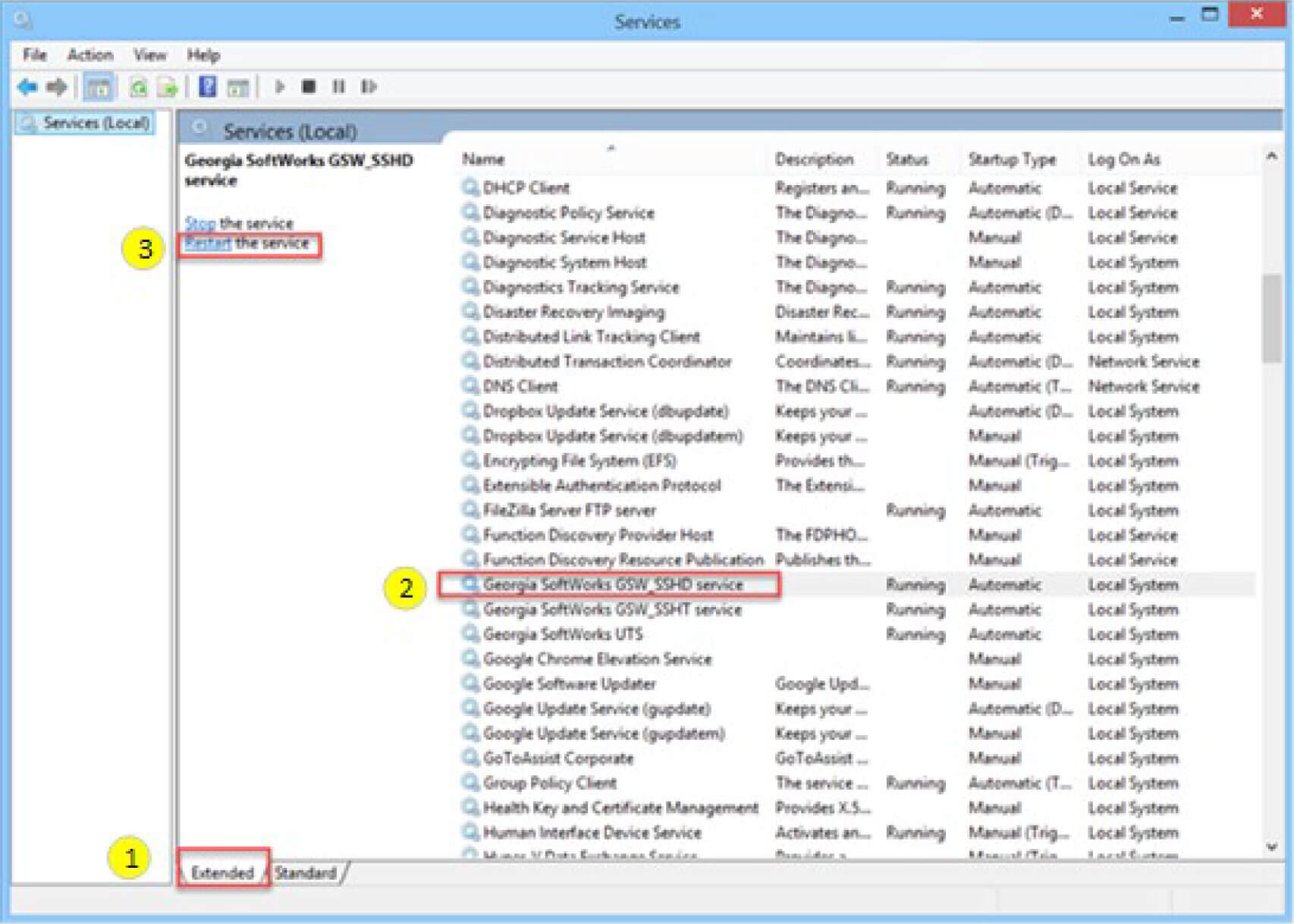Sort by the Startup Type column header
Viewport: 1294px width, 924px height.
tap(1012, 159)
